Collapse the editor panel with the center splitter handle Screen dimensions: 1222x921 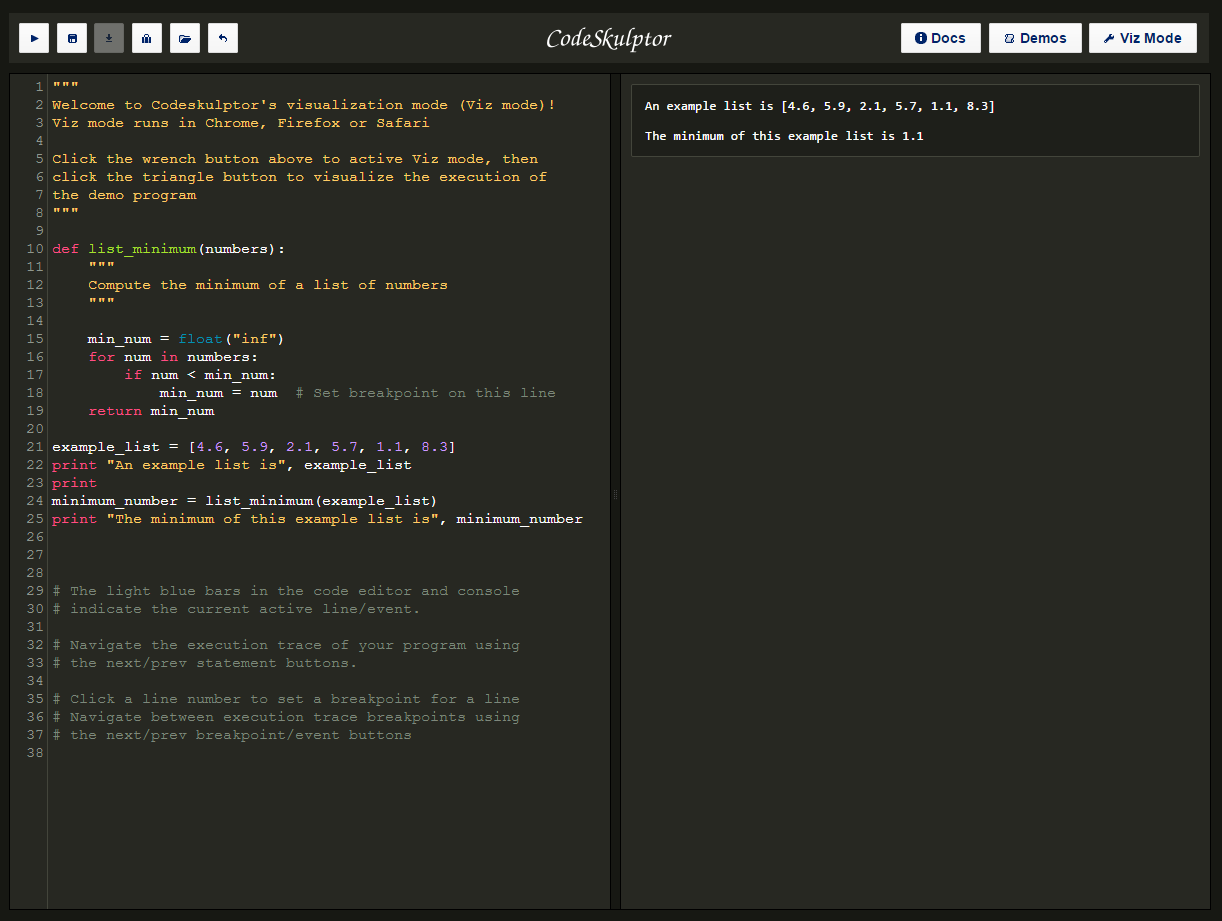point(614,493)
